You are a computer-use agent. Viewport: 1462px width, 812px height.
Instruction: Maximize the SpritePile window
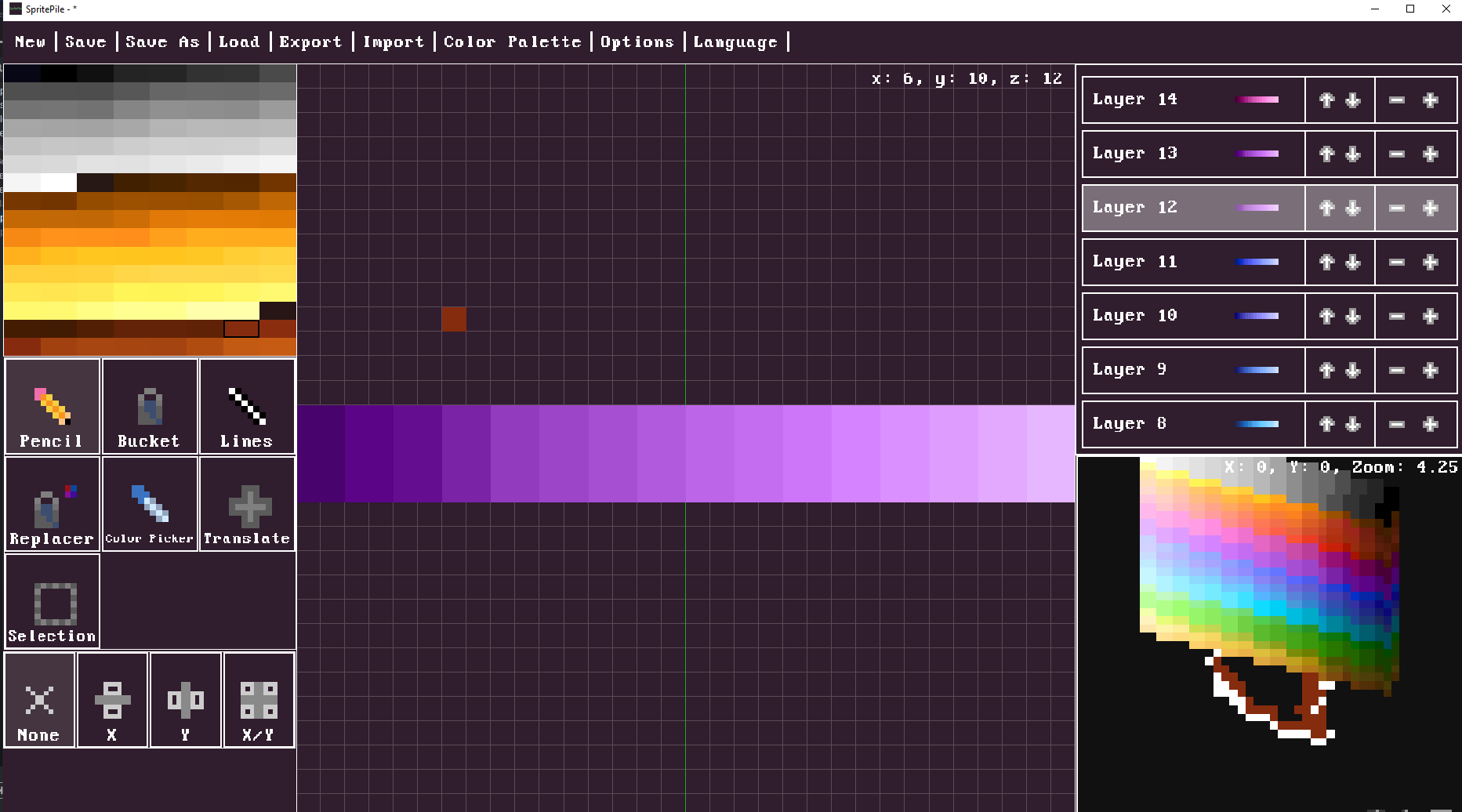click(1410, 9)
